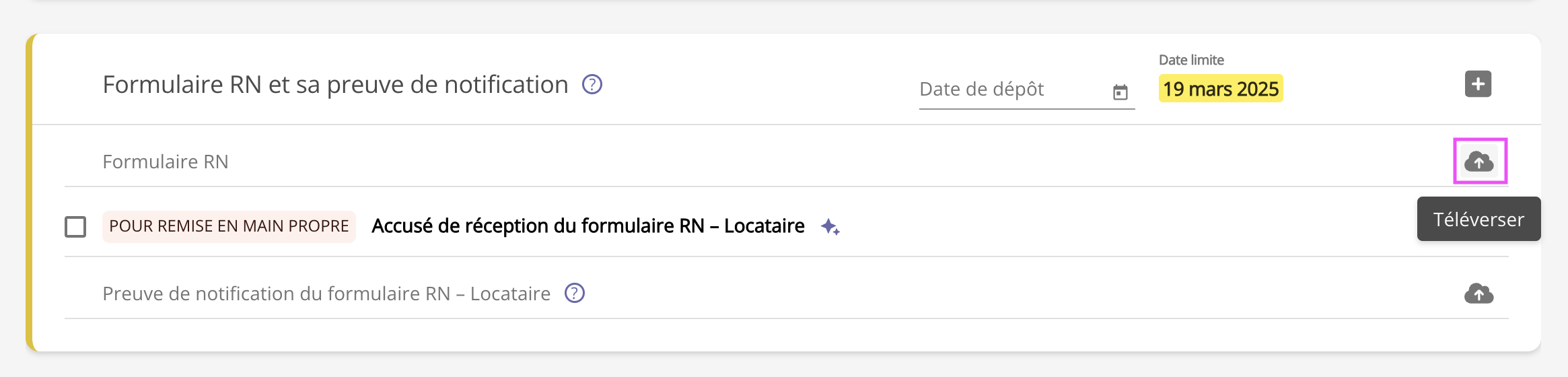Screen dimensions: 1568x377
Task: Open the calendar picker for Date de dépôt
Action: point(1120,92)
